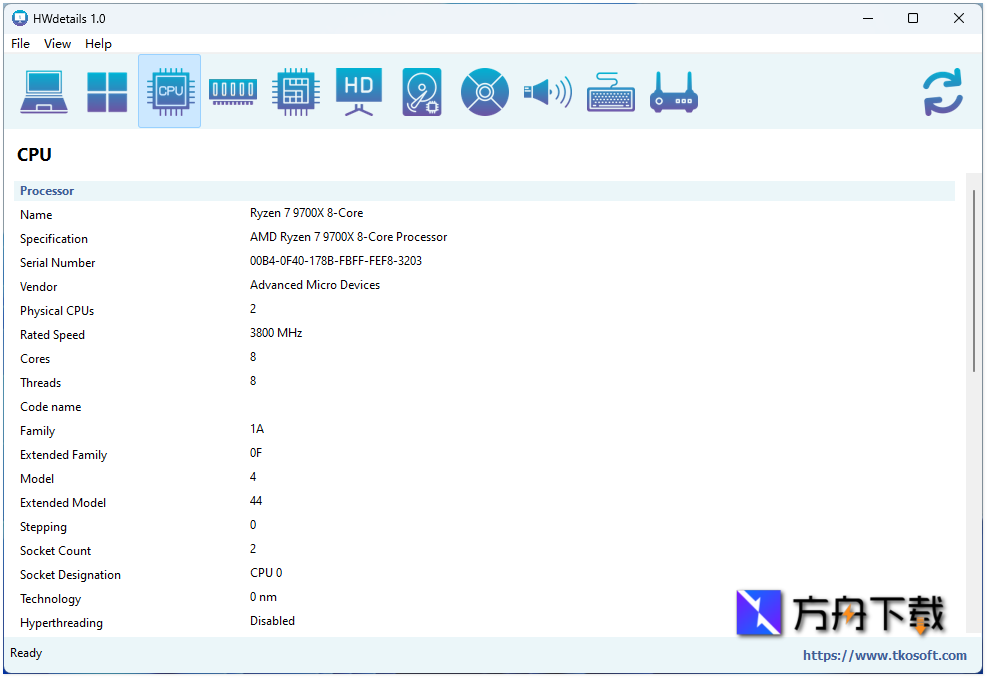Open the network router icon
This screenshot has height=678, width=987.
pyautogui.click(x=674, y=92)
